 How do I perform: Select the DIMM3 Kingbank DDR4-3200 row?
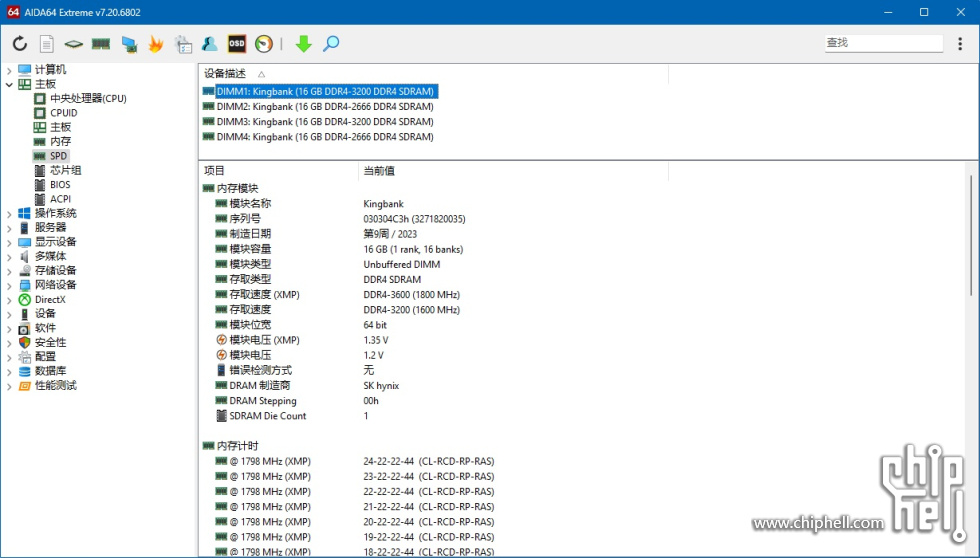325,122
